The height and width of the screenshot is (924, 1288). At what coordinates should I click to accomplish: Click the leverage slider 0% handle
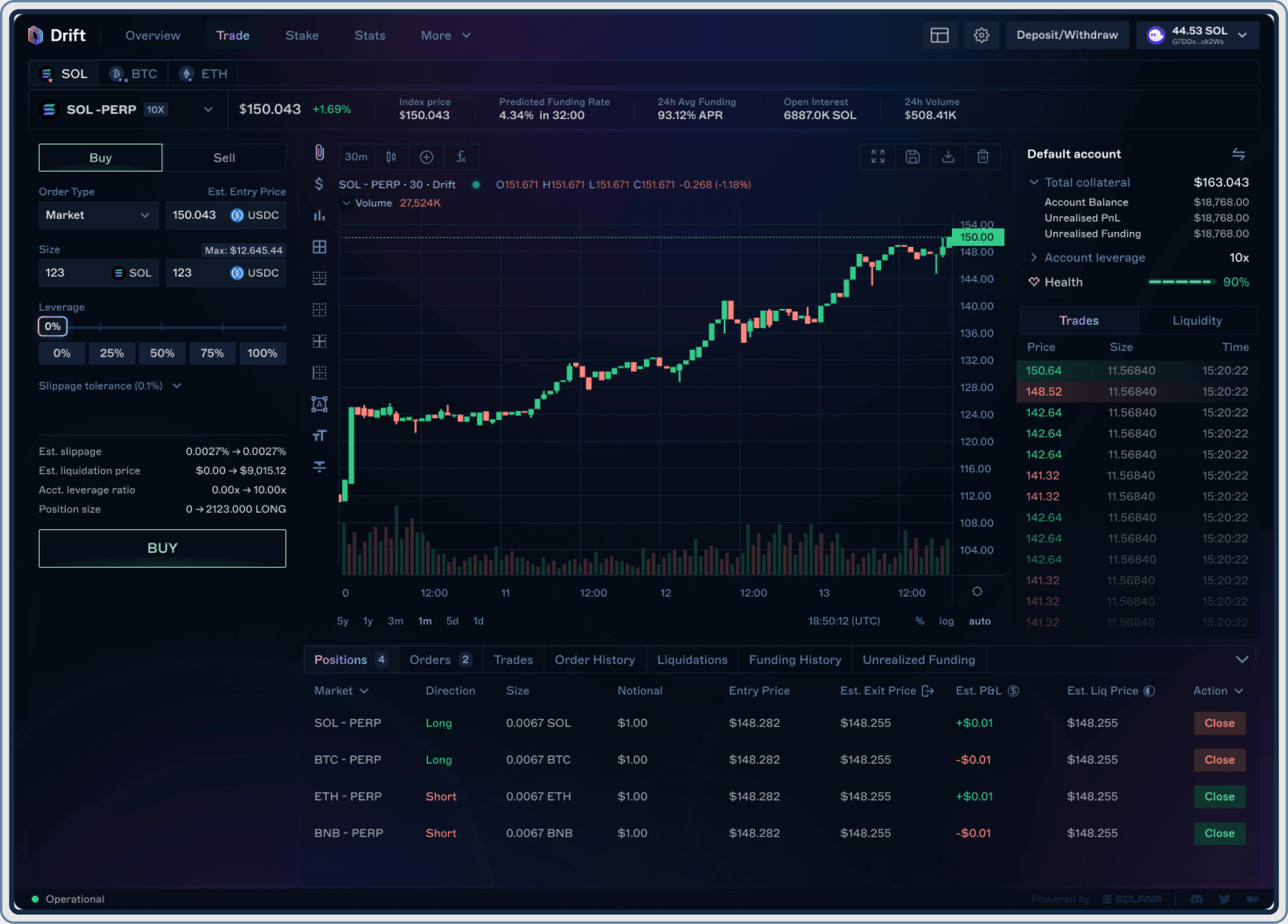[53, 327]
